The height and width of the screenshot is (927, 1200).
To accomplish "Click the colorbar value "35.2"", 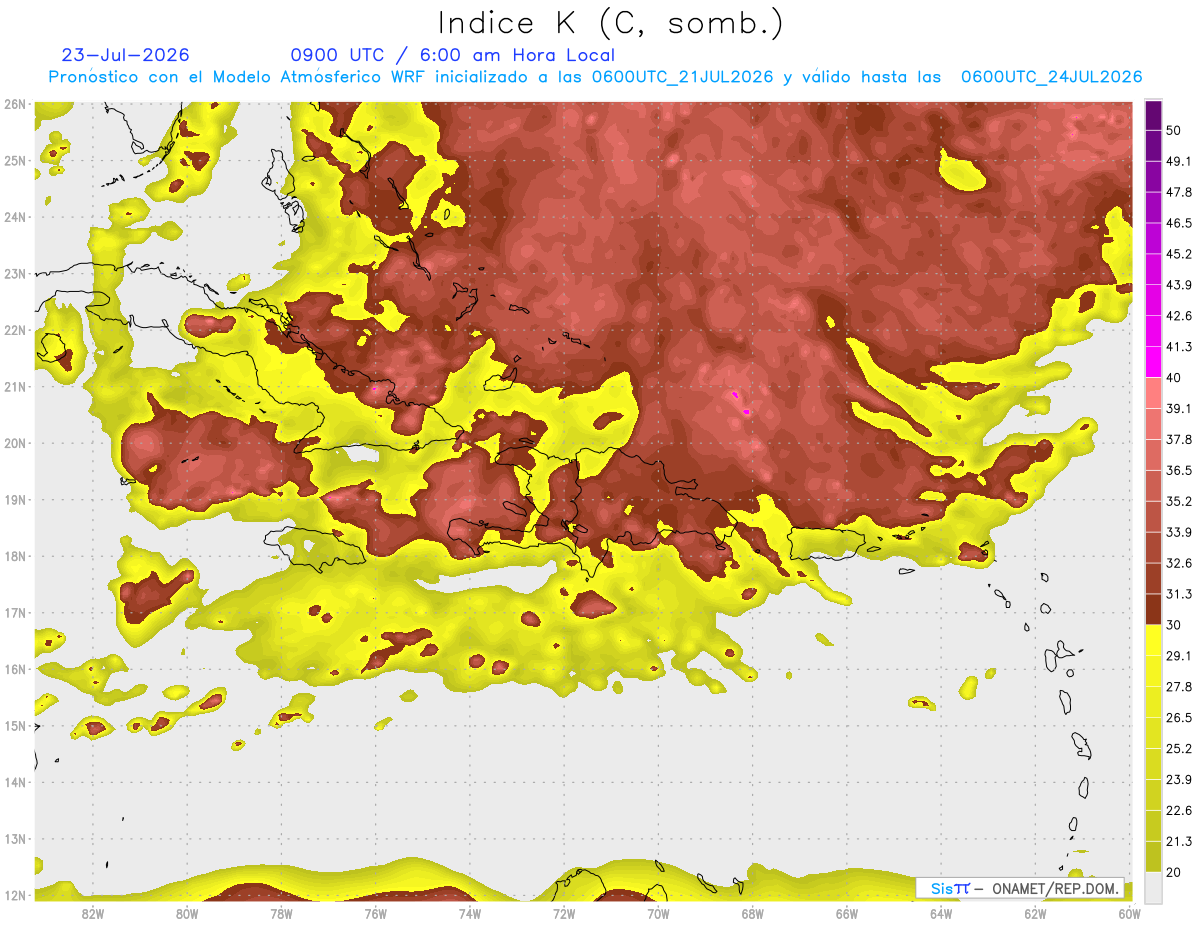I will [1179, 501].
